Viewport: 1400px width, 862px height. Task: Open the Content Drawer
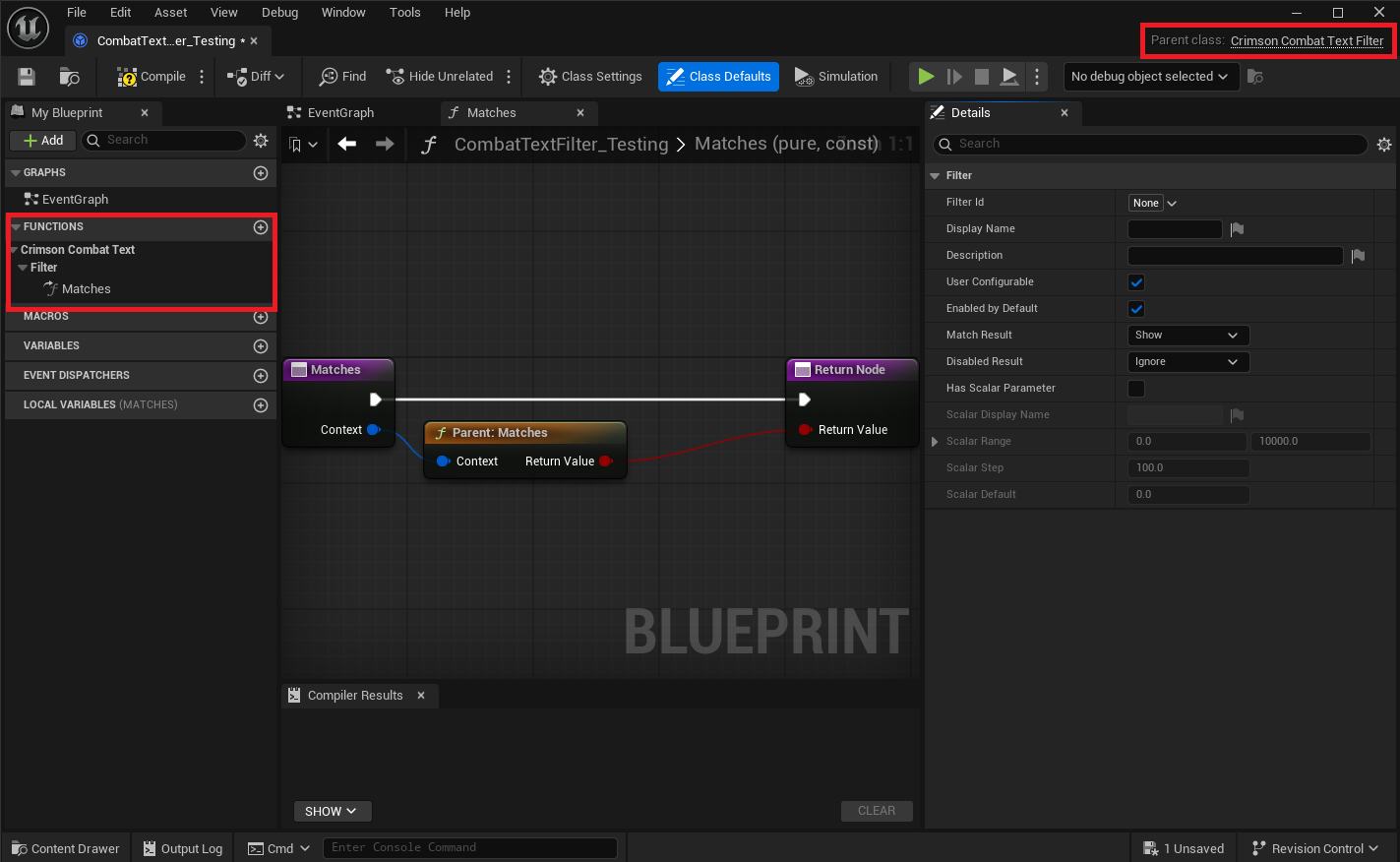coord(66,848)
